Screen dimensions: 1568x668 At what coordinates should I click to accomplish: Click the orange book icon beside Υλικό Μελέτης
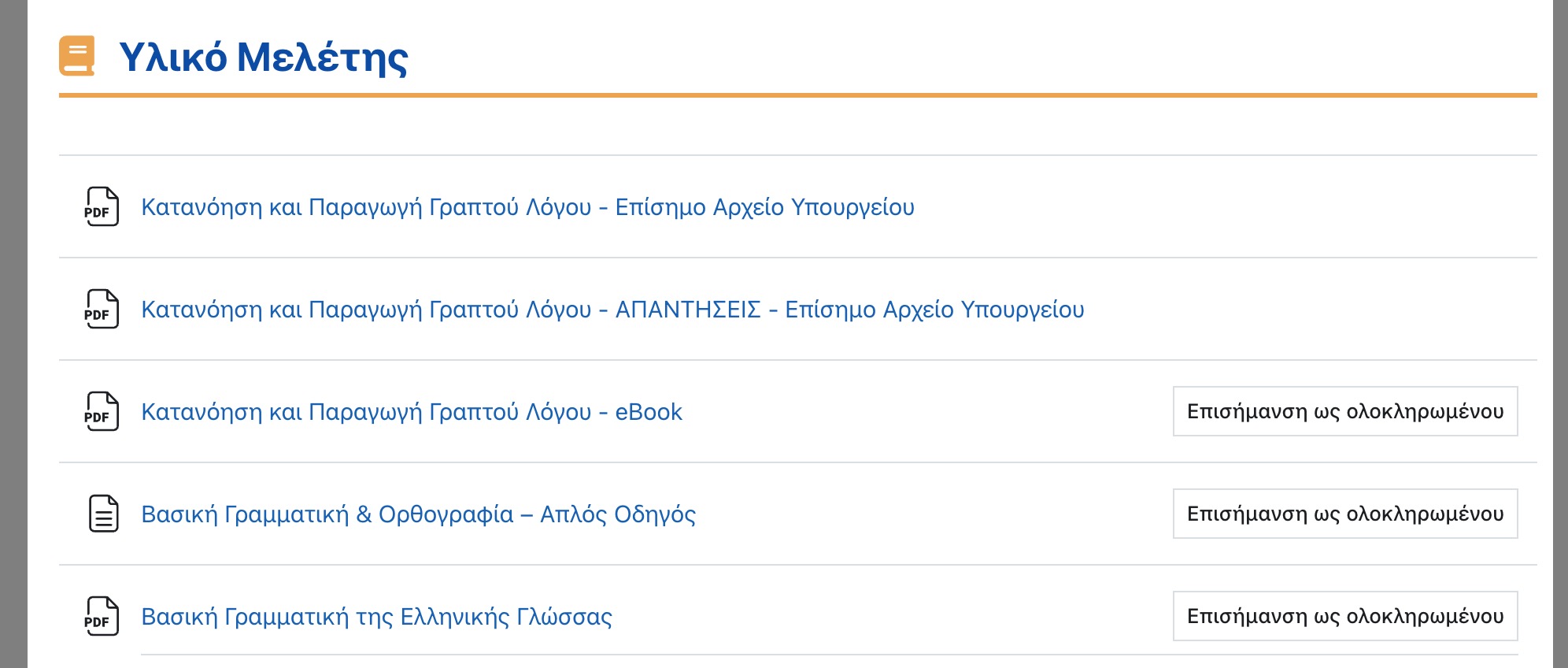[77, 56]
